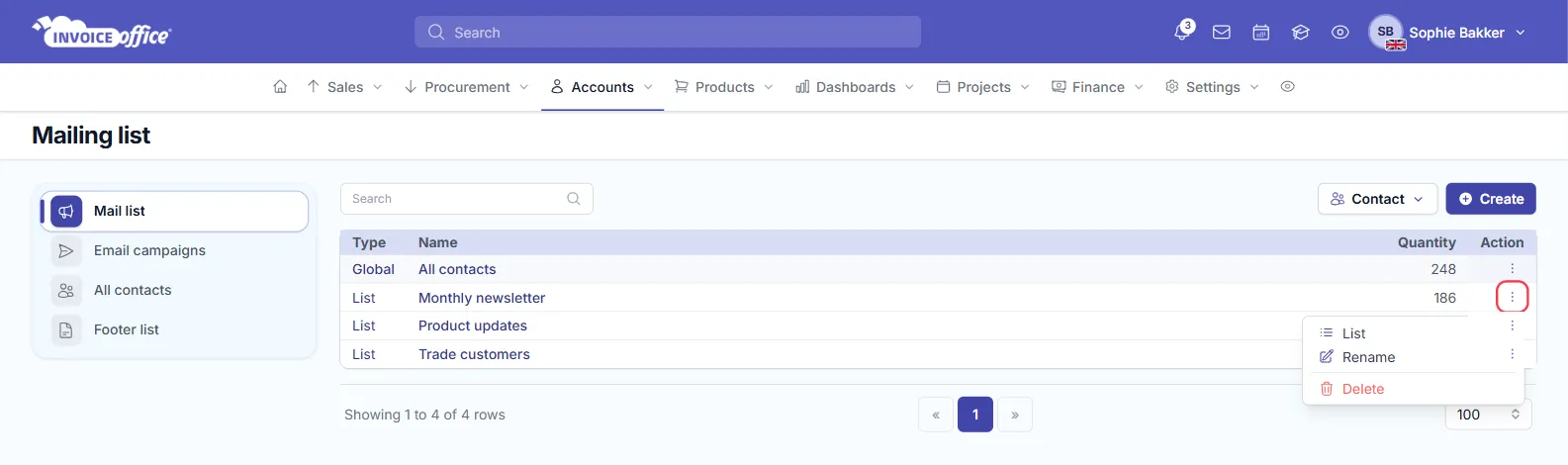Toggle the eye icon after Settings menu
The image size is (1568, 465).
pos(1287,87)
